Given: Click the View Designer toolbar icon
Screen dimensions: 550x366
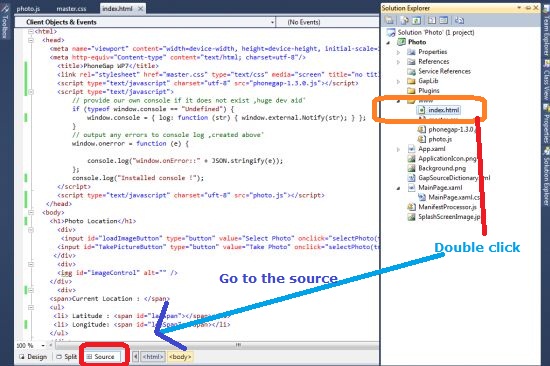Looking at the screenshot, I should point(444,20).
